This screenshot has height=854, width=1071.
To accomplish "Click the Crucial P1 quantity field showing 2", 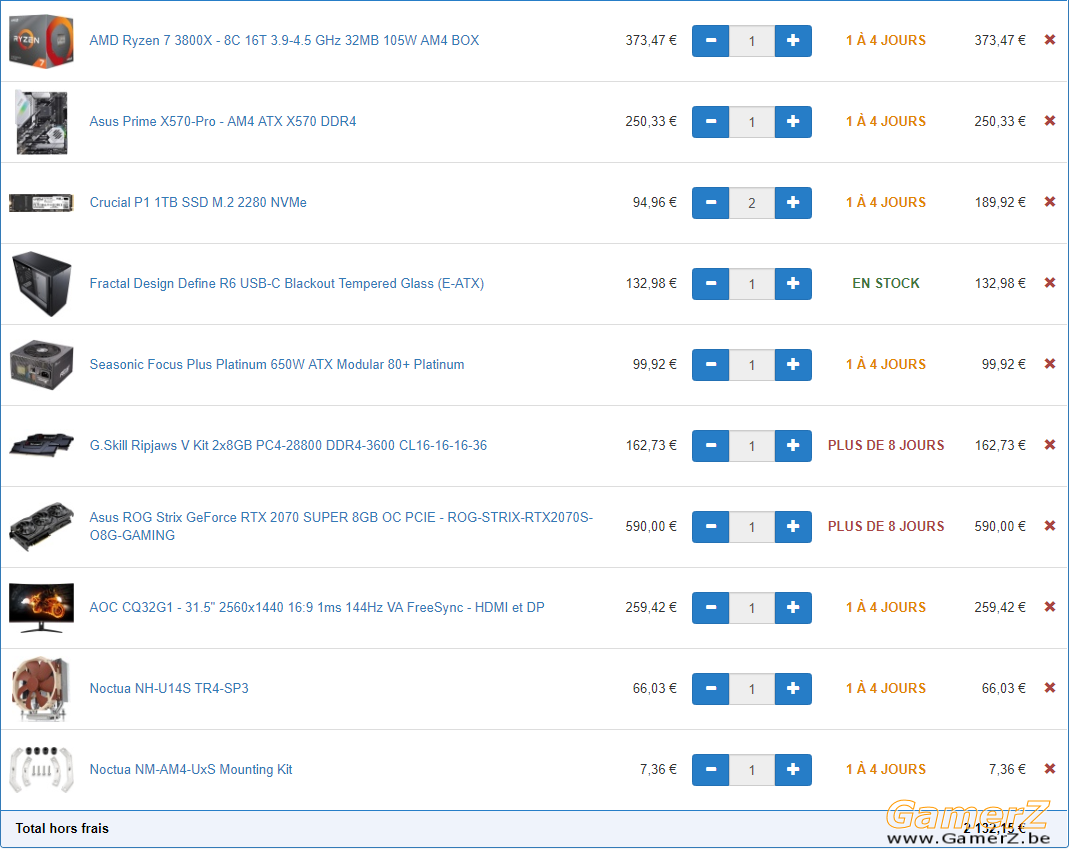I will (x=752, y=203).
